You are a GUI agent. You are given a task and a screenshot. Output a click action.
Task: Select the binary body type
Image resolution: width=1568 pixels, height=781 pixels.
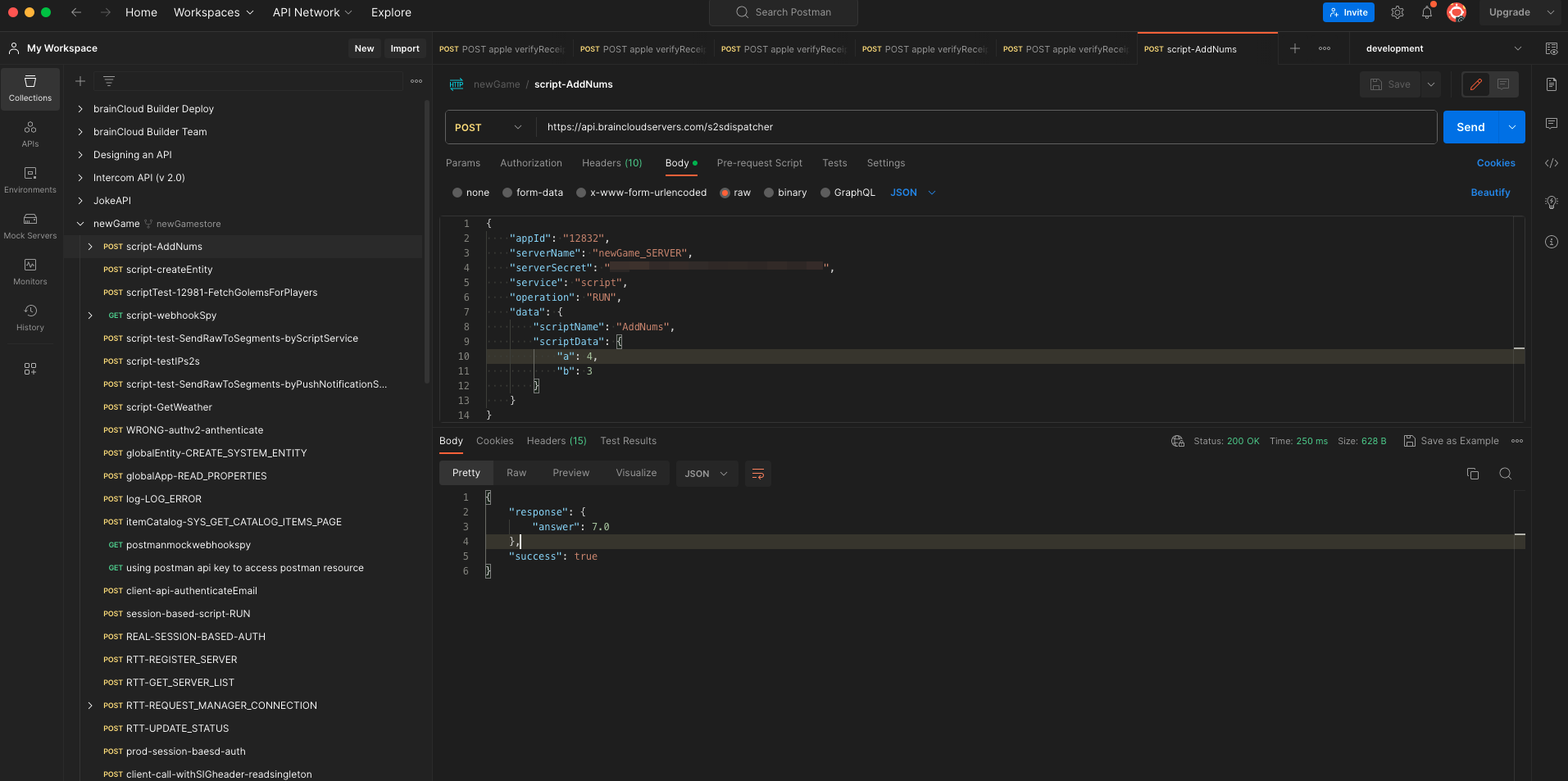click(x=769, y=193)
